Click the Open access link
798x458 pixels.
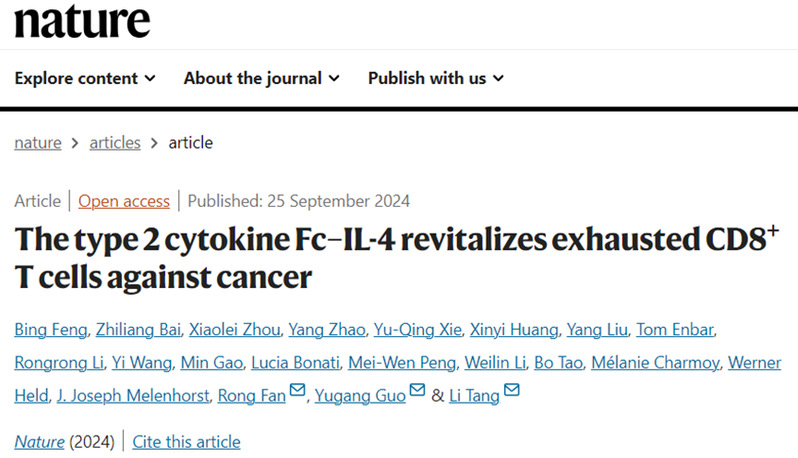[x=124, y=201]
